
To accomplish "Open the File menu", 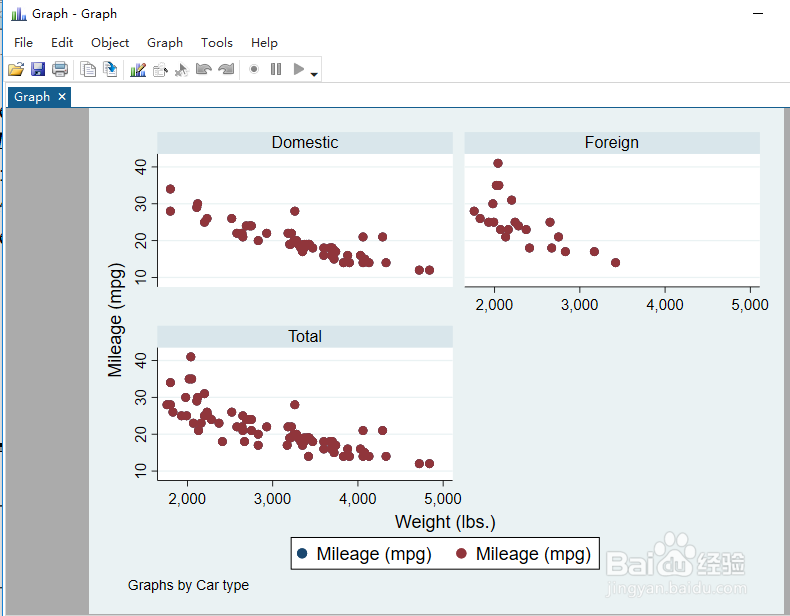I will [x=23, y=42].
